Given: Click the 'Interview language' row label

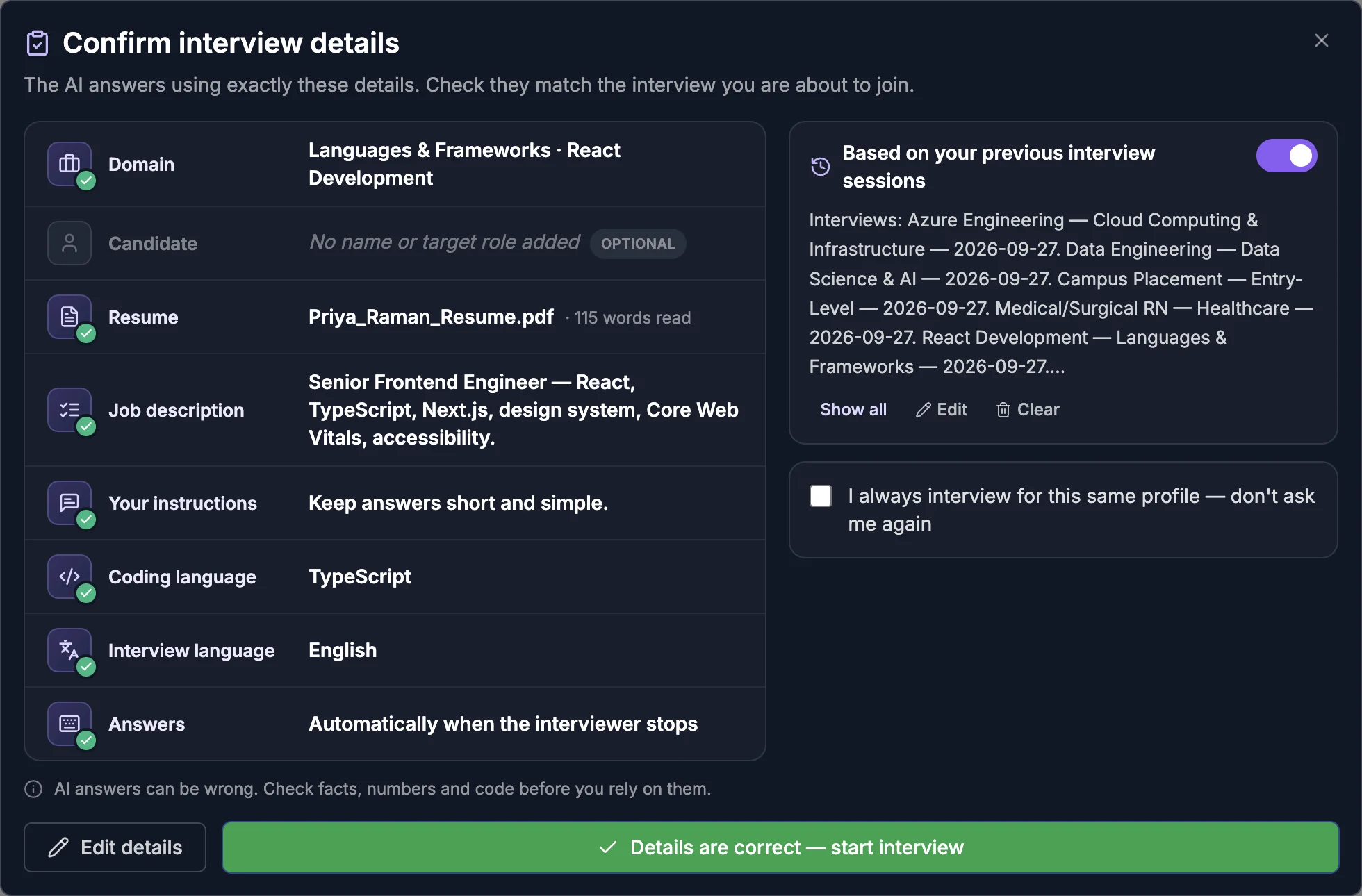Looking at the screenshot, I should click(x=192, y=651).
